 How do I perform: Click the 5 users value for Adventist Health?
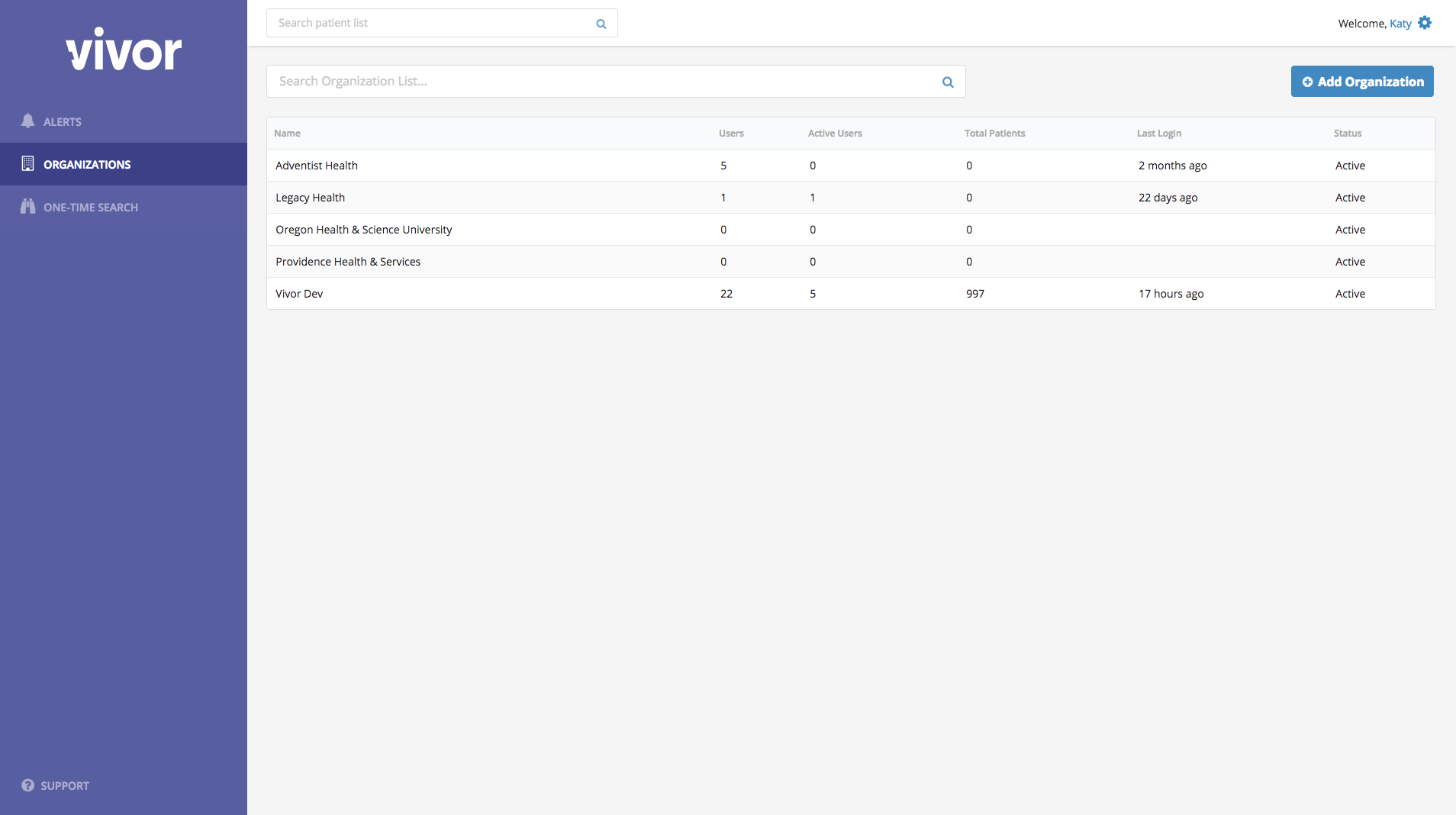723,166
